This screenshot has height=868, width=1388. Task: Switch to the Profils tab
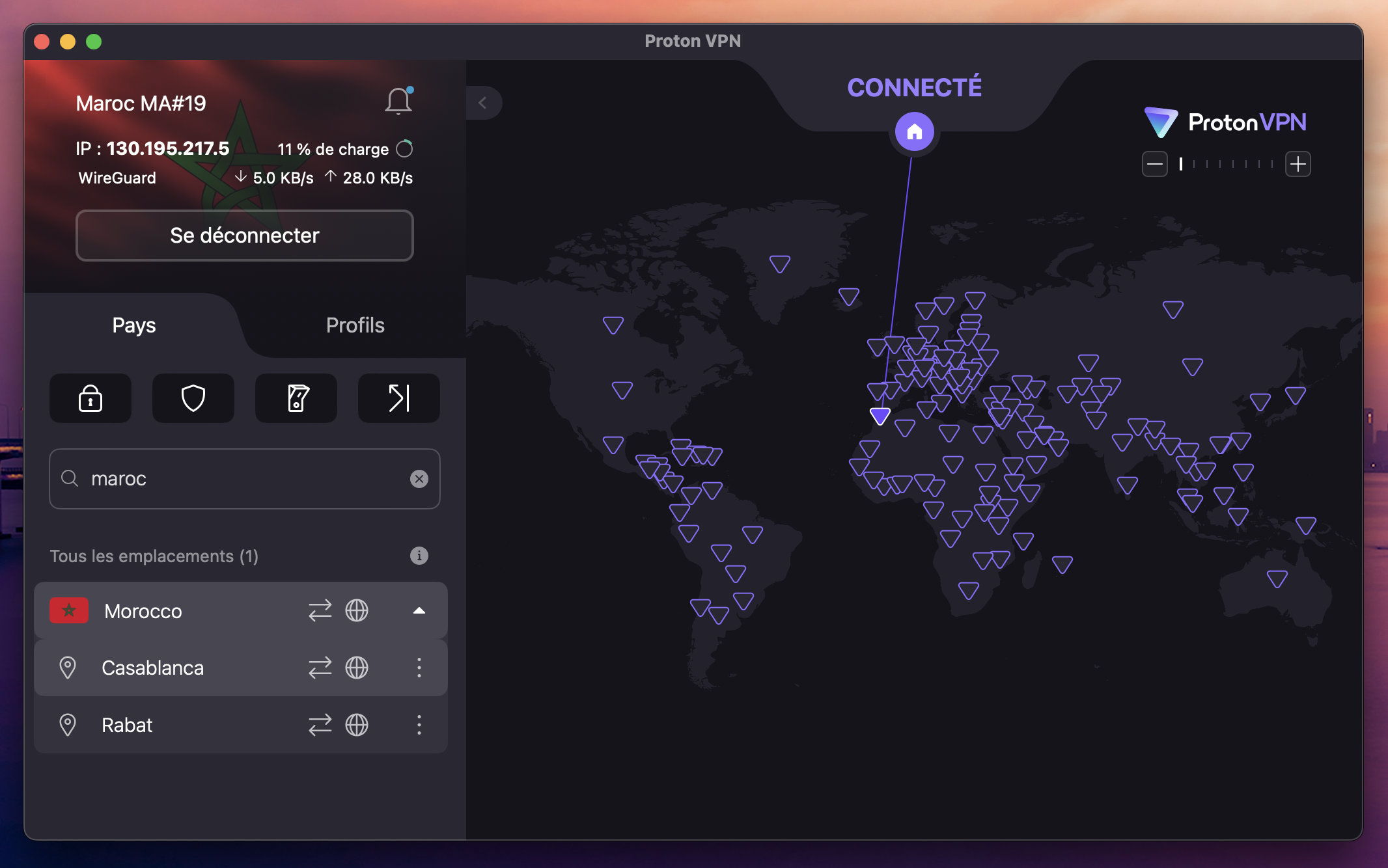click(355, 325)
